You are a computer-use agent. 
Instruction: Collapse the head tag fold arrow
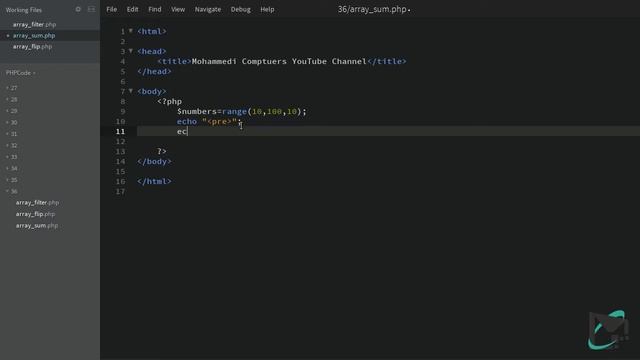131,51
